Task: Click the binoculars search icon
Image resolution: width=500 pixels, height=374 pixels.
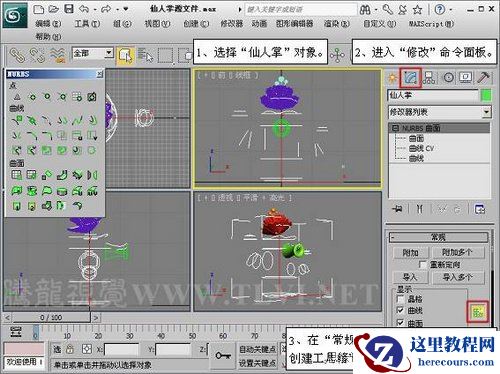Action: (x=365, y=10)
